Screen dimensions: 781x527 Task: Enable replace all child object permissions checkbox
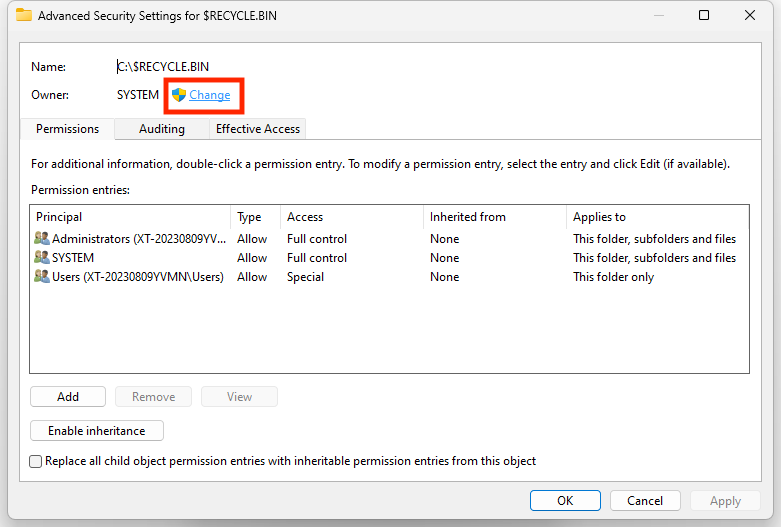point(37,462)
